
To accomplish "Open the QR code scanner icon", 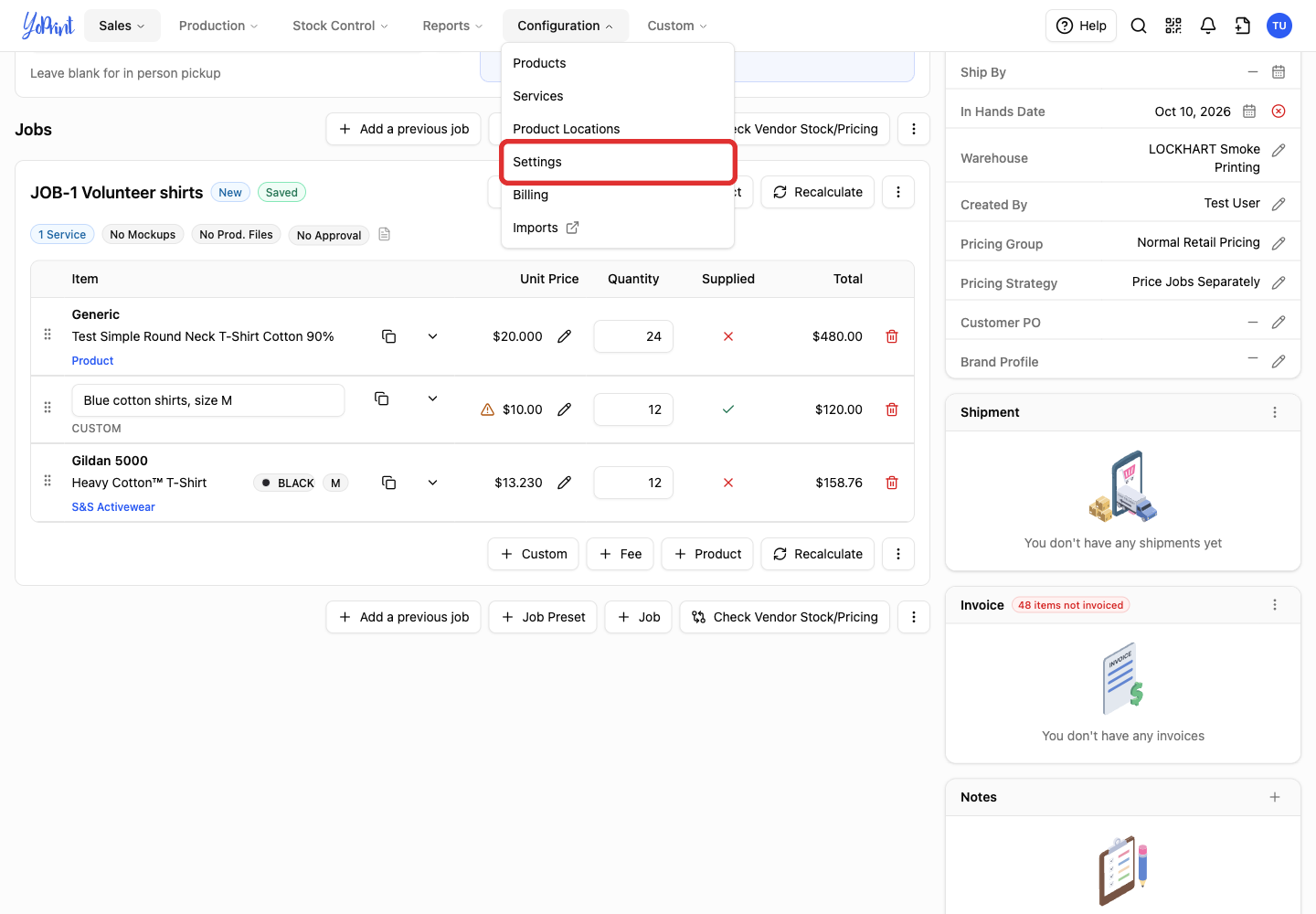I will pos(1173,26).
